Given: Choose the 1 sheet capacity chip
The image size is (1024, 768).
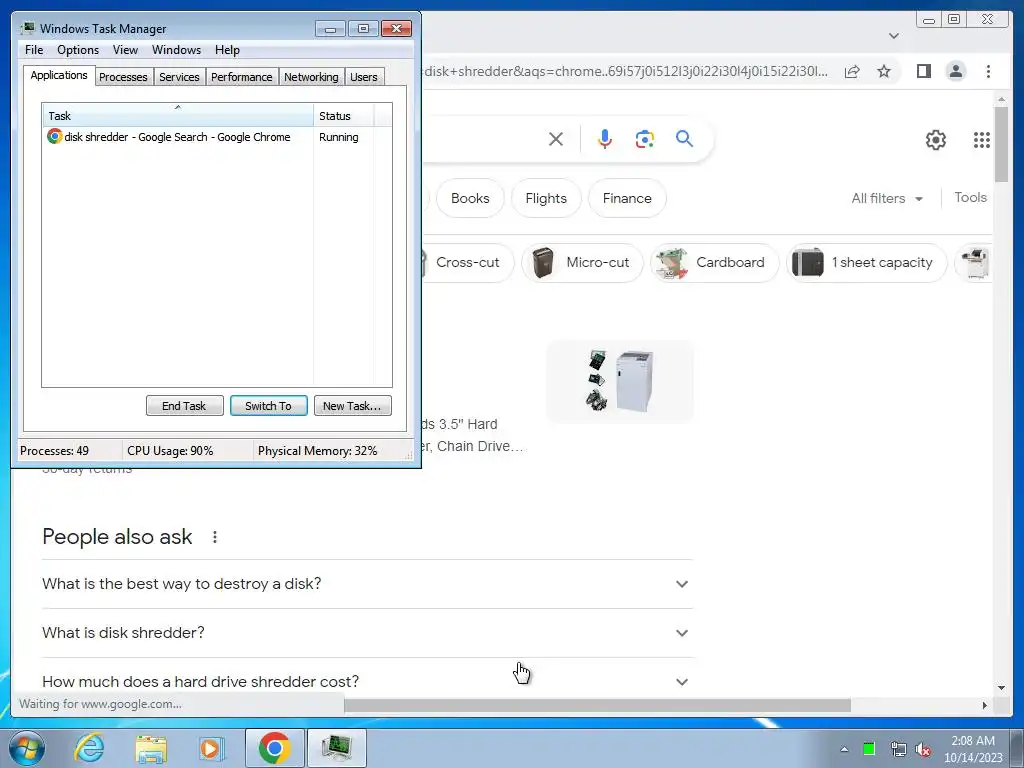Looking at the screenshot, I should (x=867, y=263).
